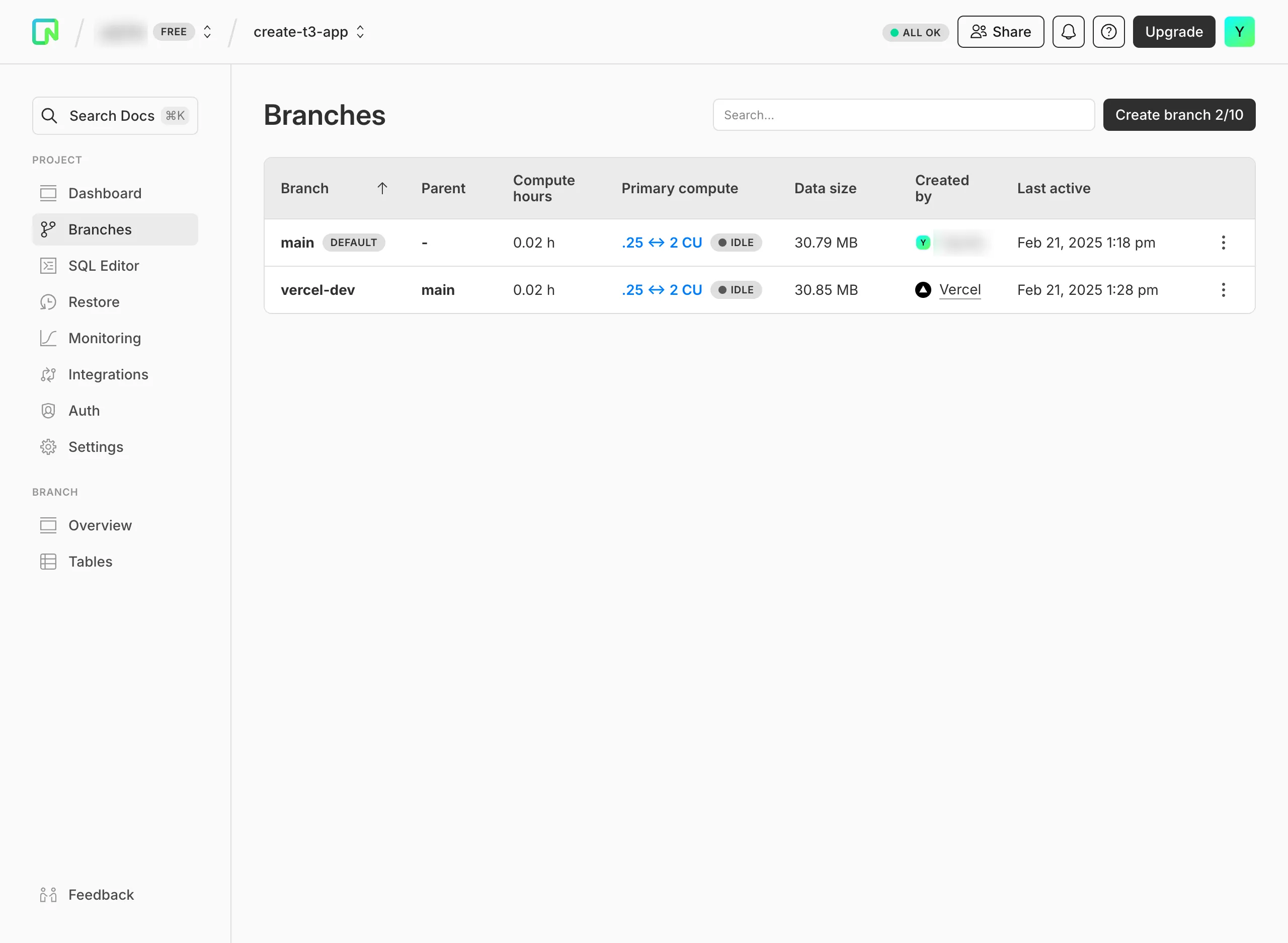Open SQL Editor page
The height and width of the screenshot is (943, 1288).
pos(115,265)
